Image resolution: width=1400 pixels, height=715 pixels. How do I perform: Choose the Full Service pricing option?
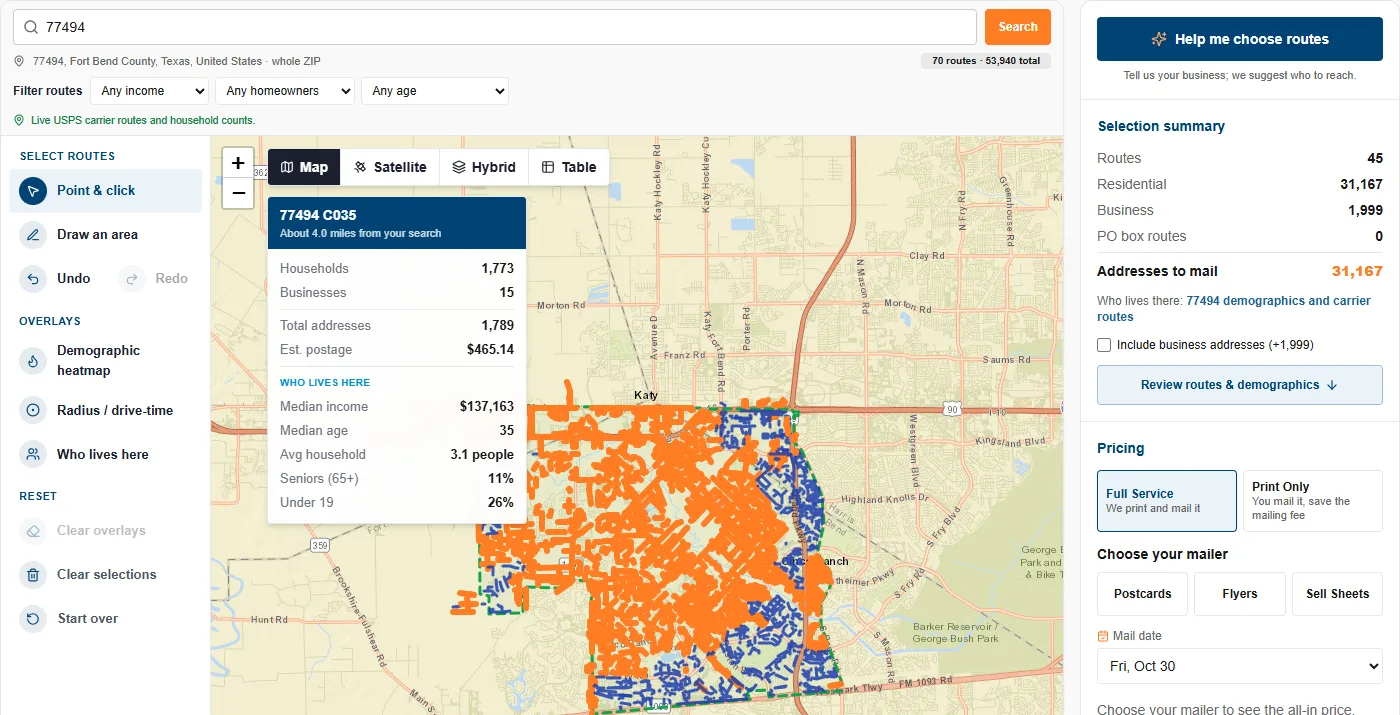1167,501
